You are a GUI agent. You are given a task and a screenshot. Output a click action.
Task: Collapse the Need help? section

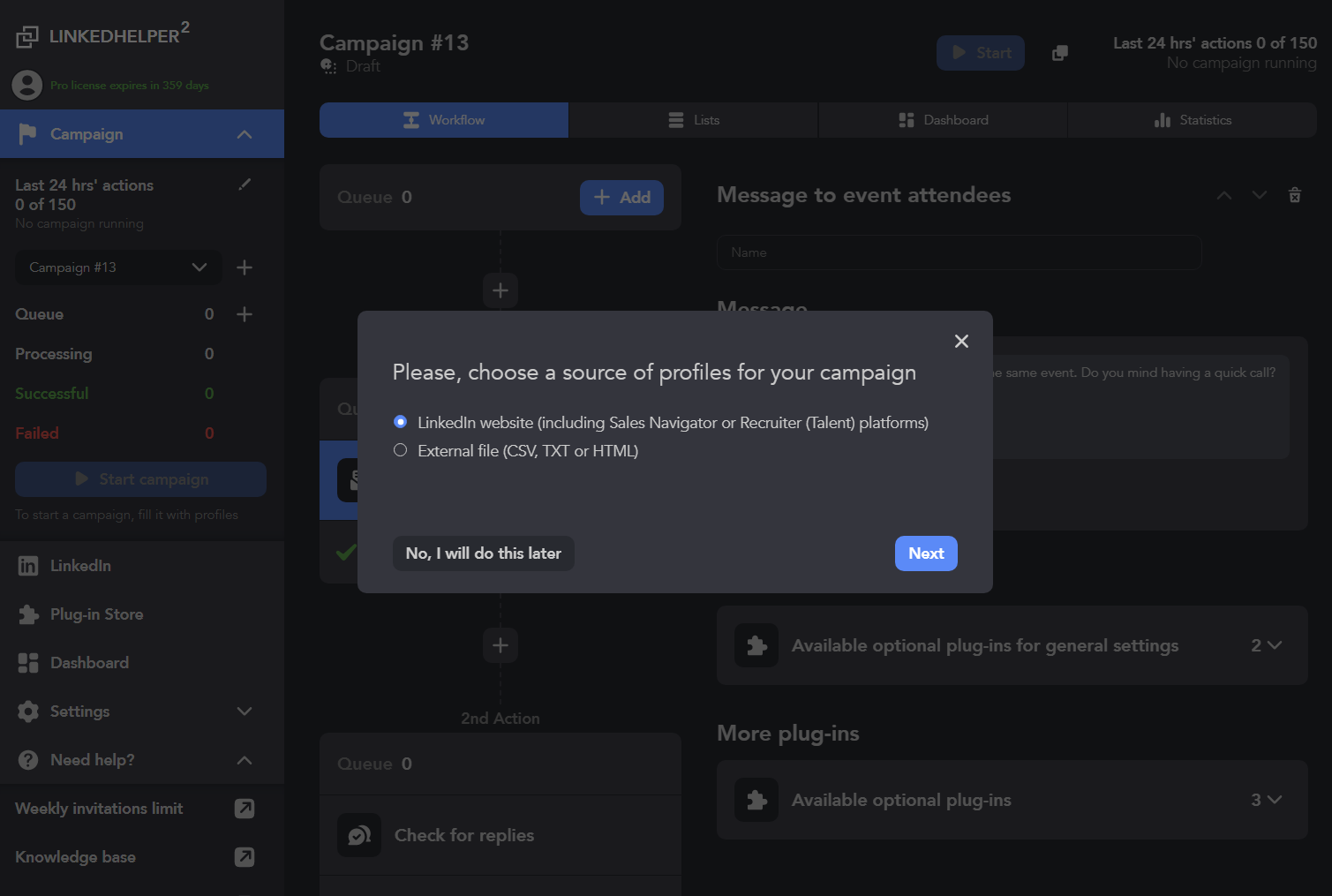point(245,760)
